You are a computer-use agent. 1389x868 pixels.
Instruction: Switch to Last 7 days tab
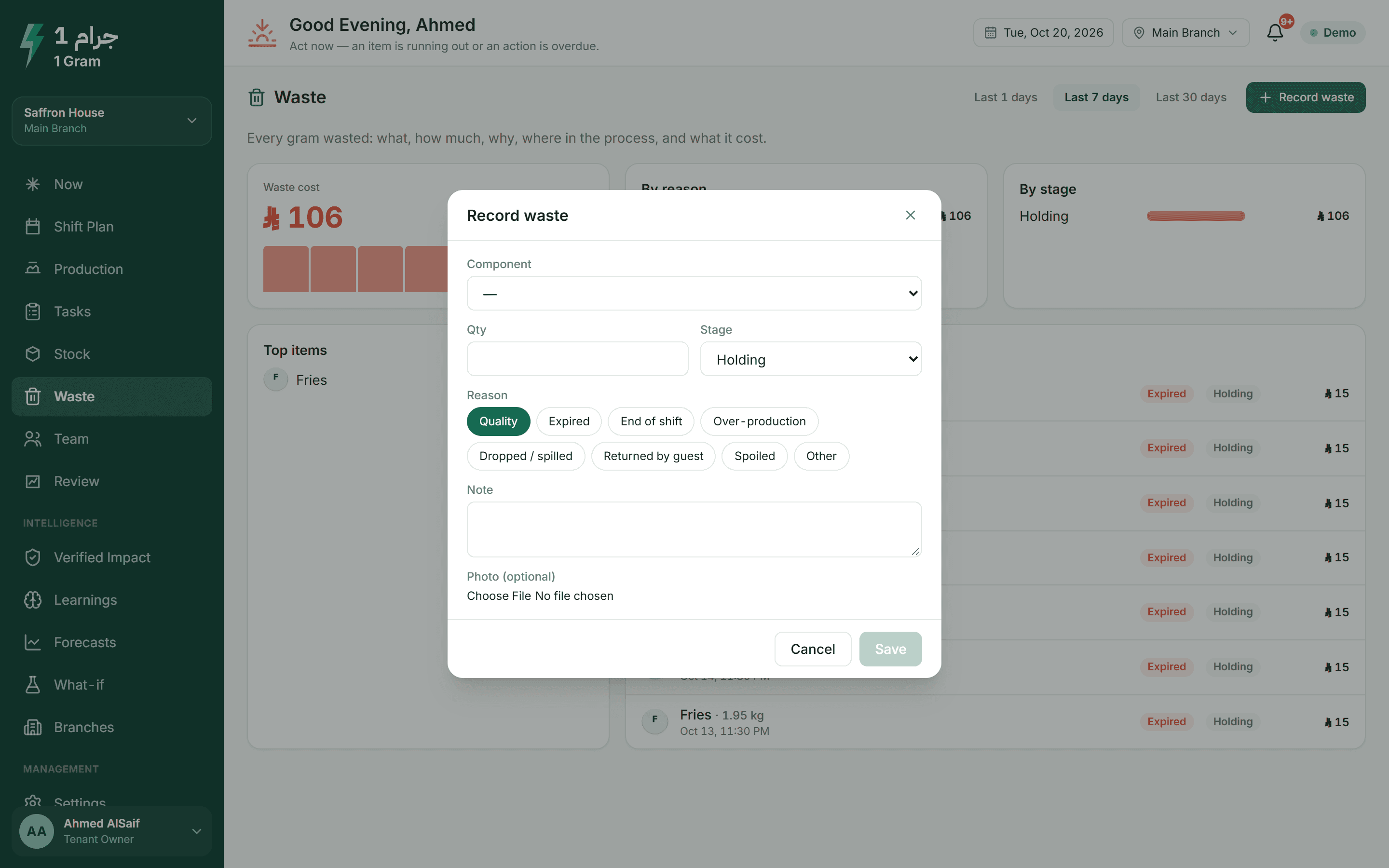coord(1096,97)
